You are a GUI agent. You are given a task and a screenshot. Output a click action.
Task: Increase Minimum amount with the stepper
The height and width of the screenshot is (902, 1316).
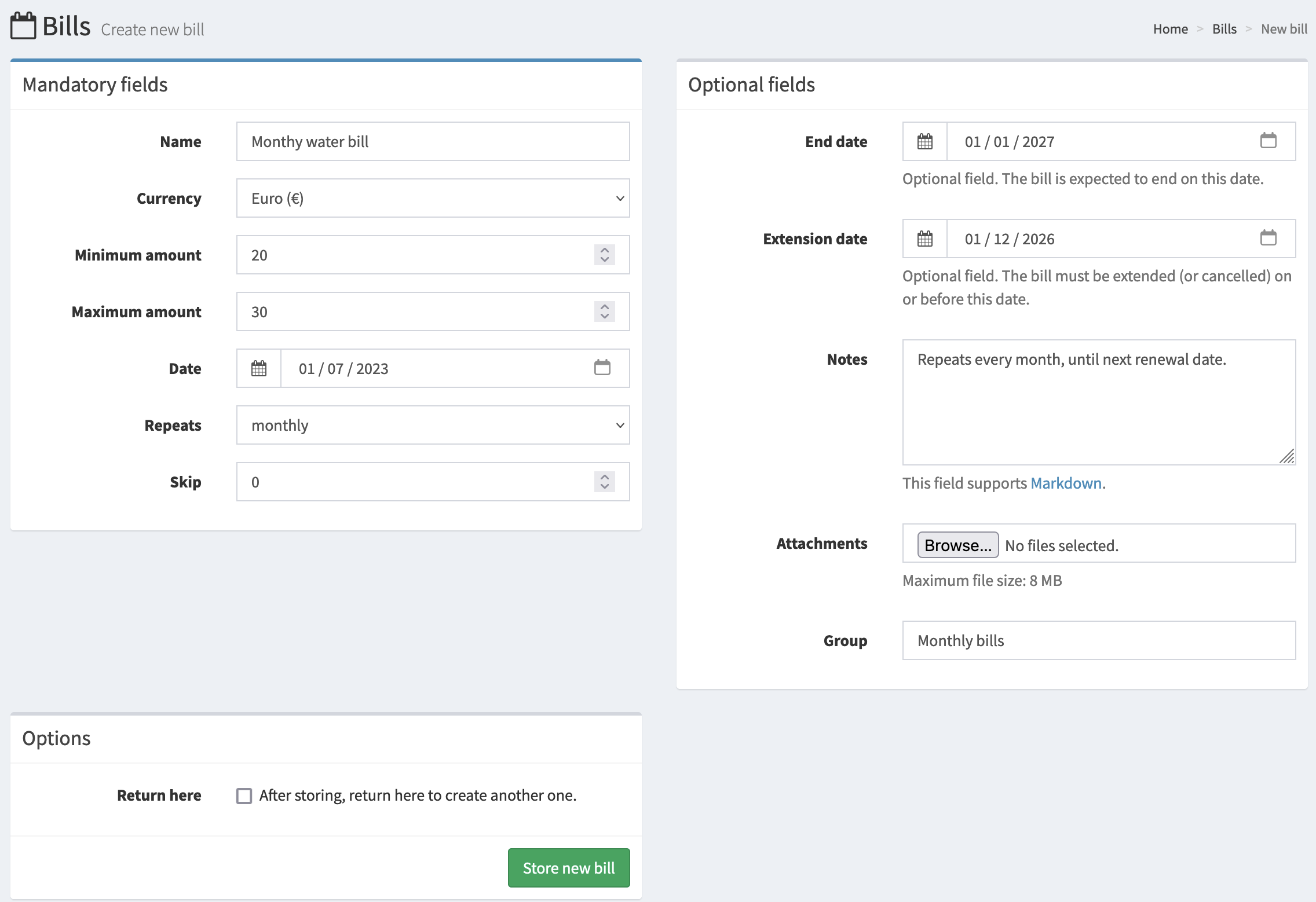(x=604, y=250)
